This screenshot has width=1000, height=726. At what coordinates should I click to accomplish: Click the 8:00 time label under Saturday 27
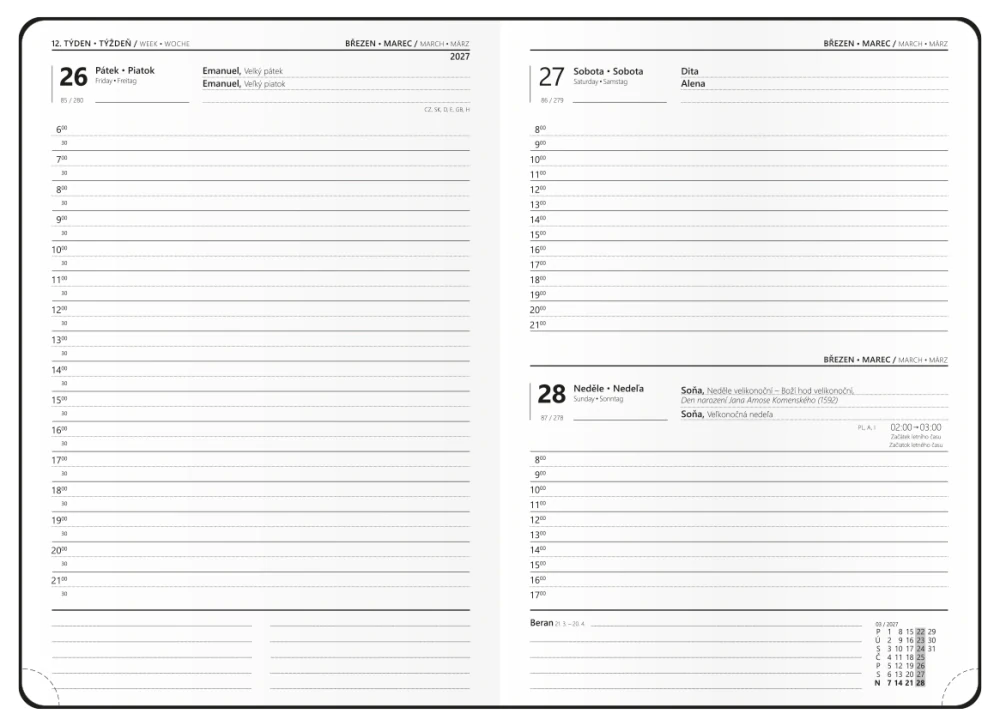pyautogui.click(x=540, y=130)
